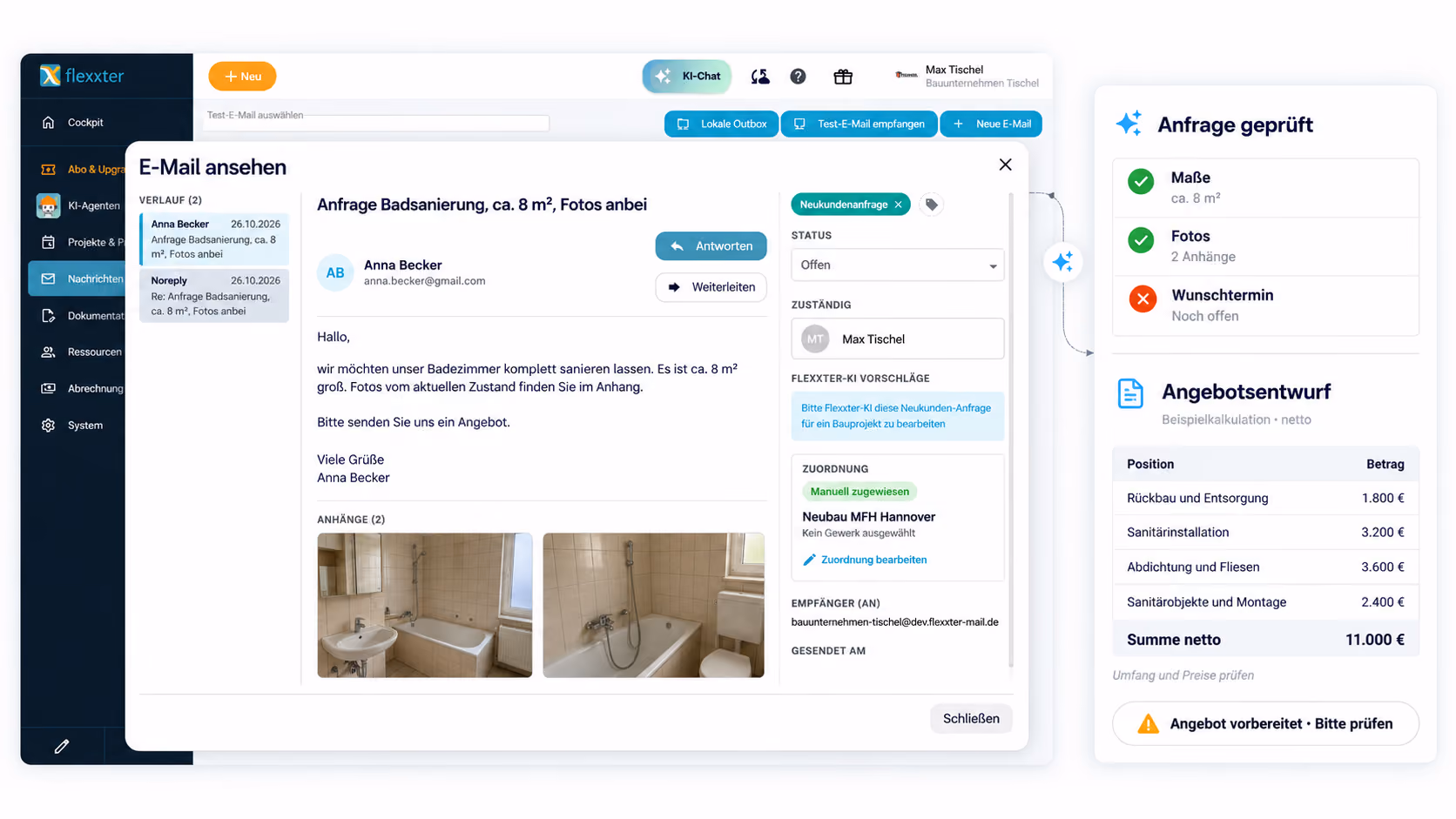Open the Lokale Outbox
Screen dimensions: 1456x819
[x=722, y=124]
